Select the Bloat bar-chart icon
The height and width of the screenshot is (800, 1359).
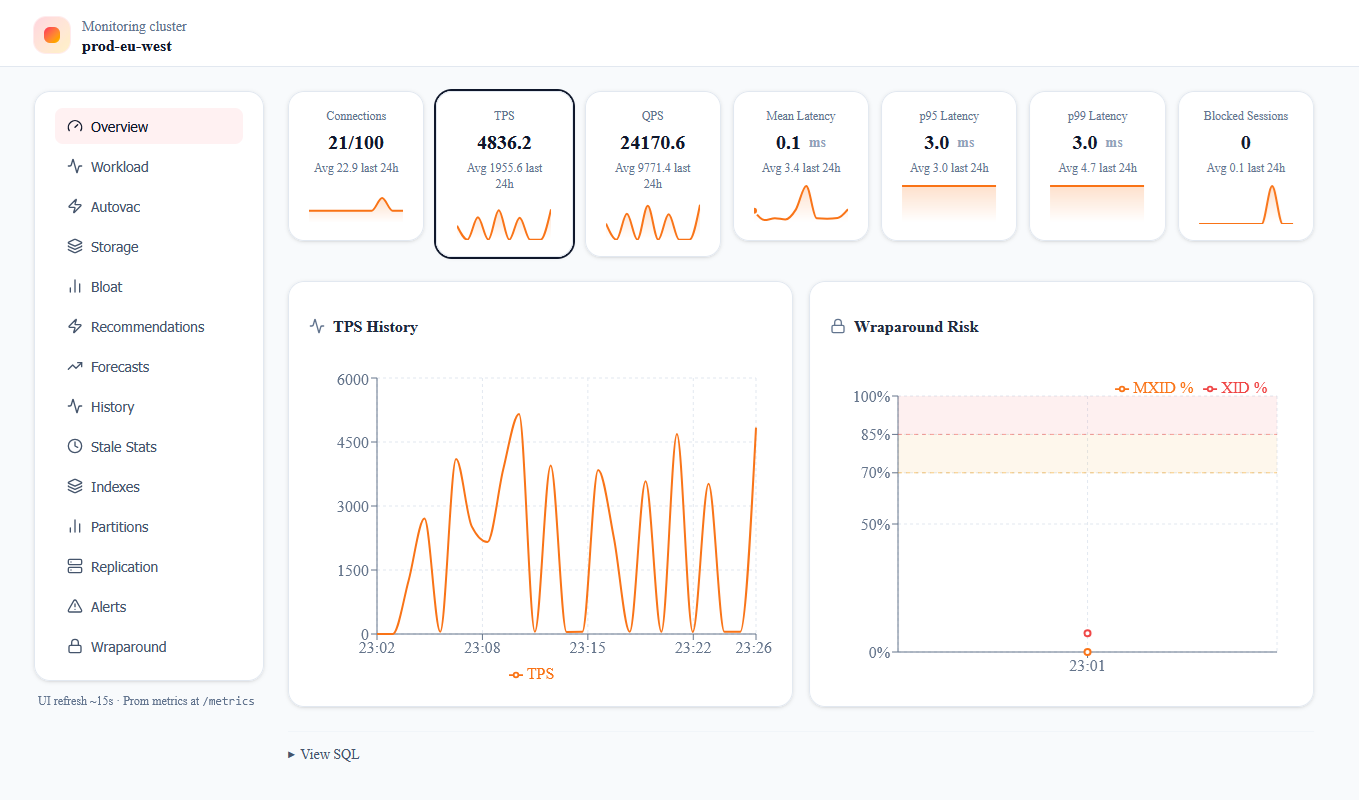(x=75, y=286)
